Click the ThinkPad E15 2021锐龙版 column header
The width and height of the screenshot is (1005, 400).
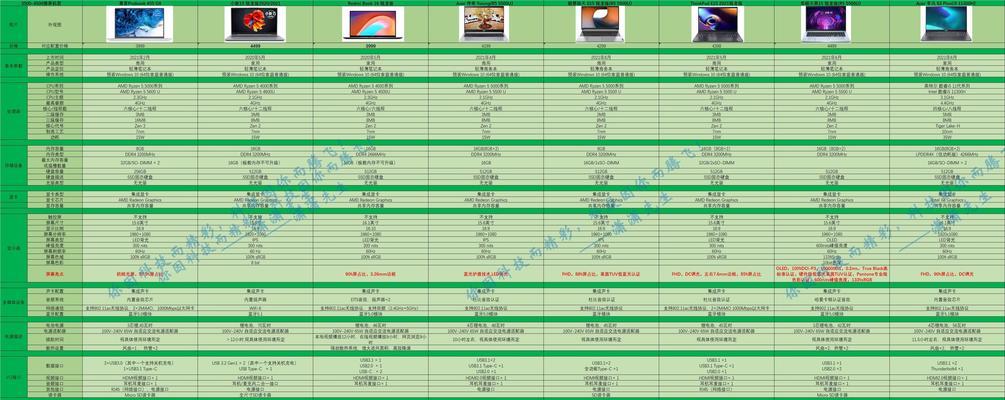(x=717, y=3)
